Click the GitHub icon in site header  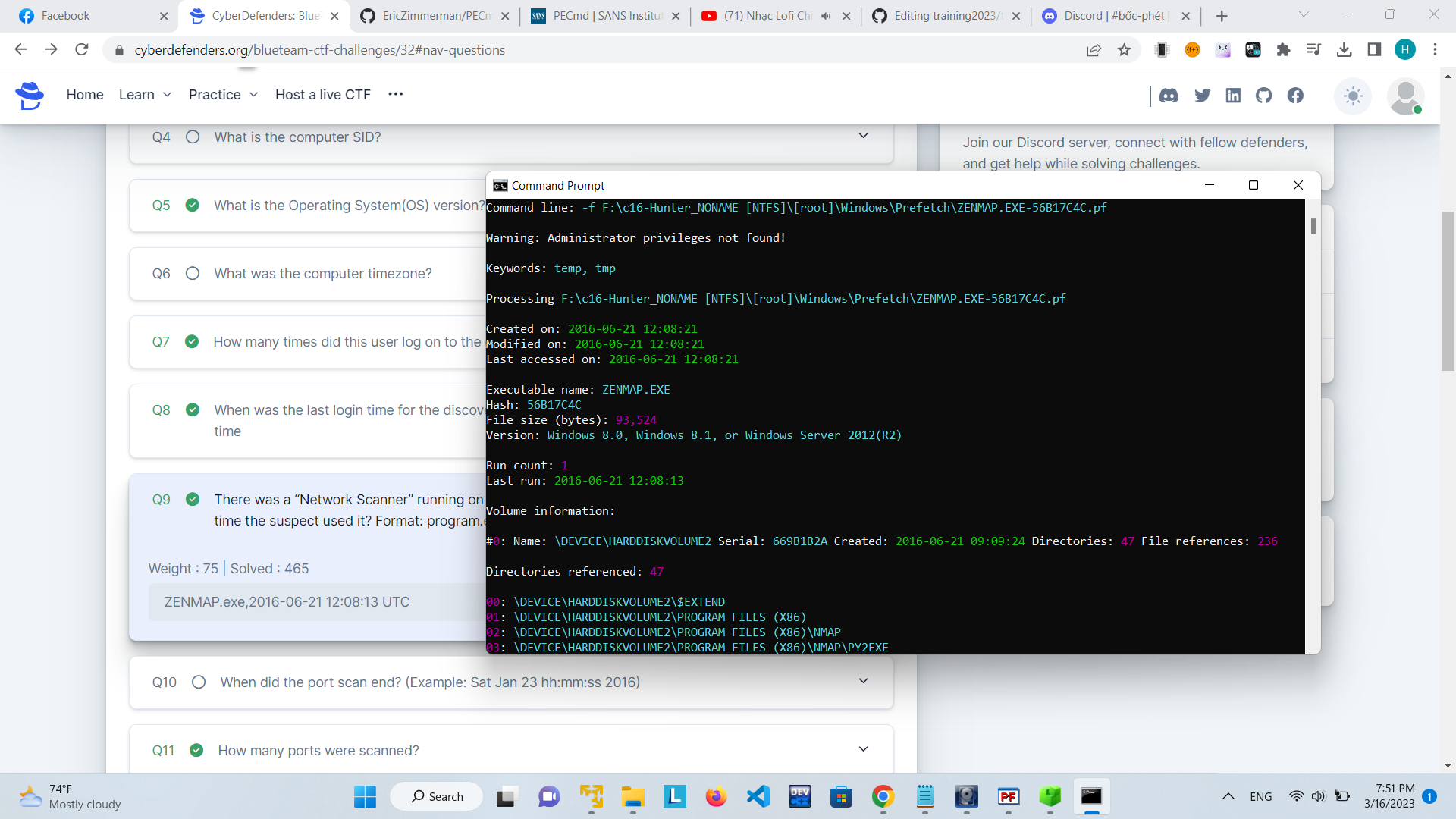click(1263, 96)
